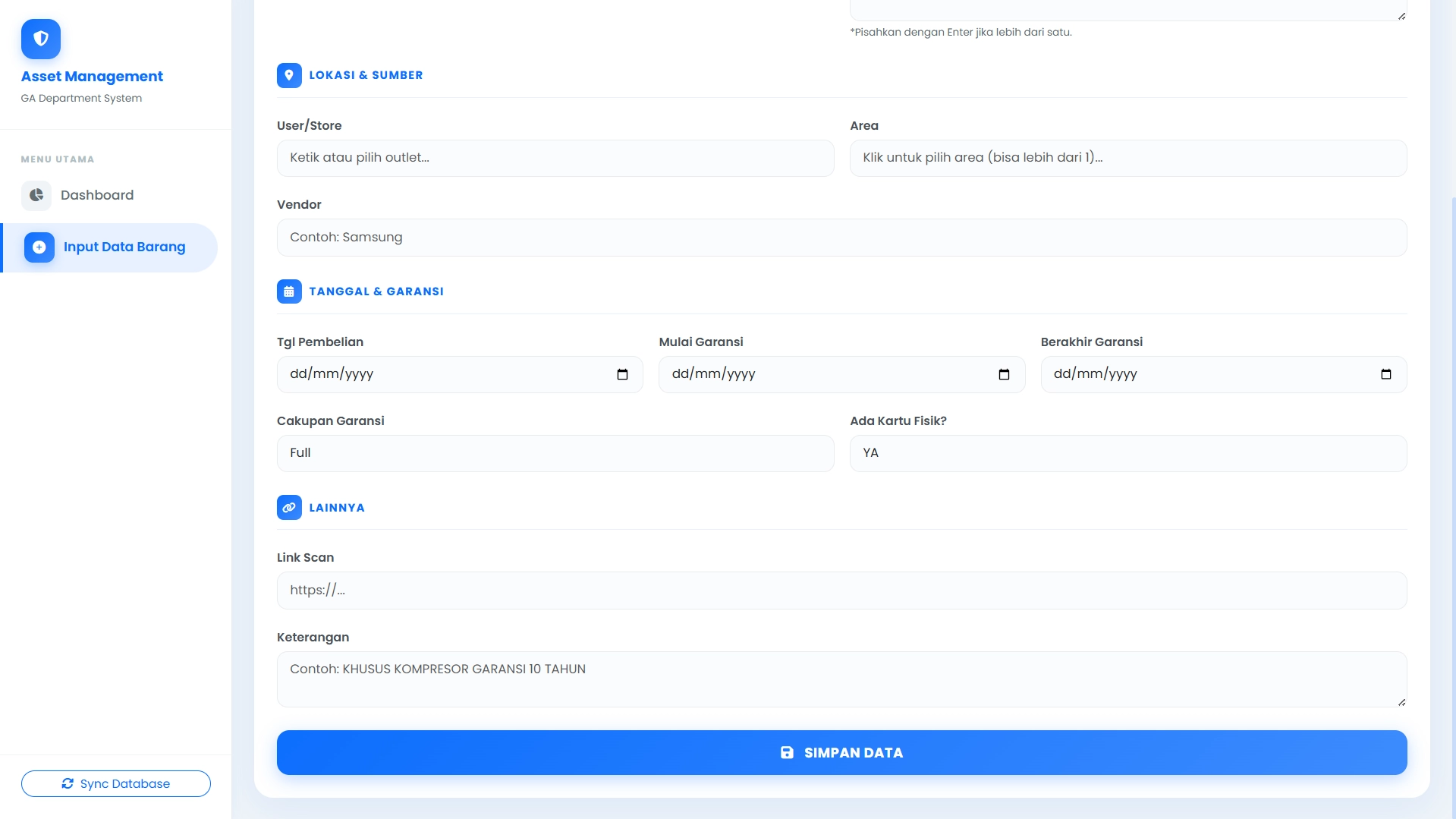This screenshot has width=1456, height=819.
Task: Open the Cakupan Garansi dropdown showing Full
Action: tap(555, 453)
